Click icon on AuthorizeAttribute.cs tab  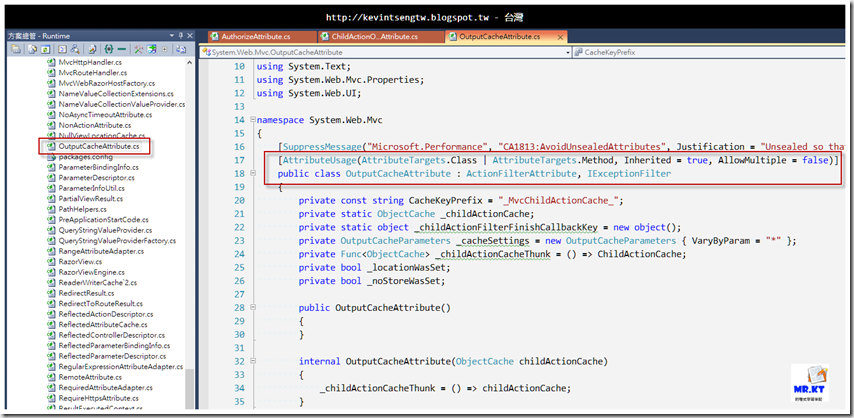215,37
